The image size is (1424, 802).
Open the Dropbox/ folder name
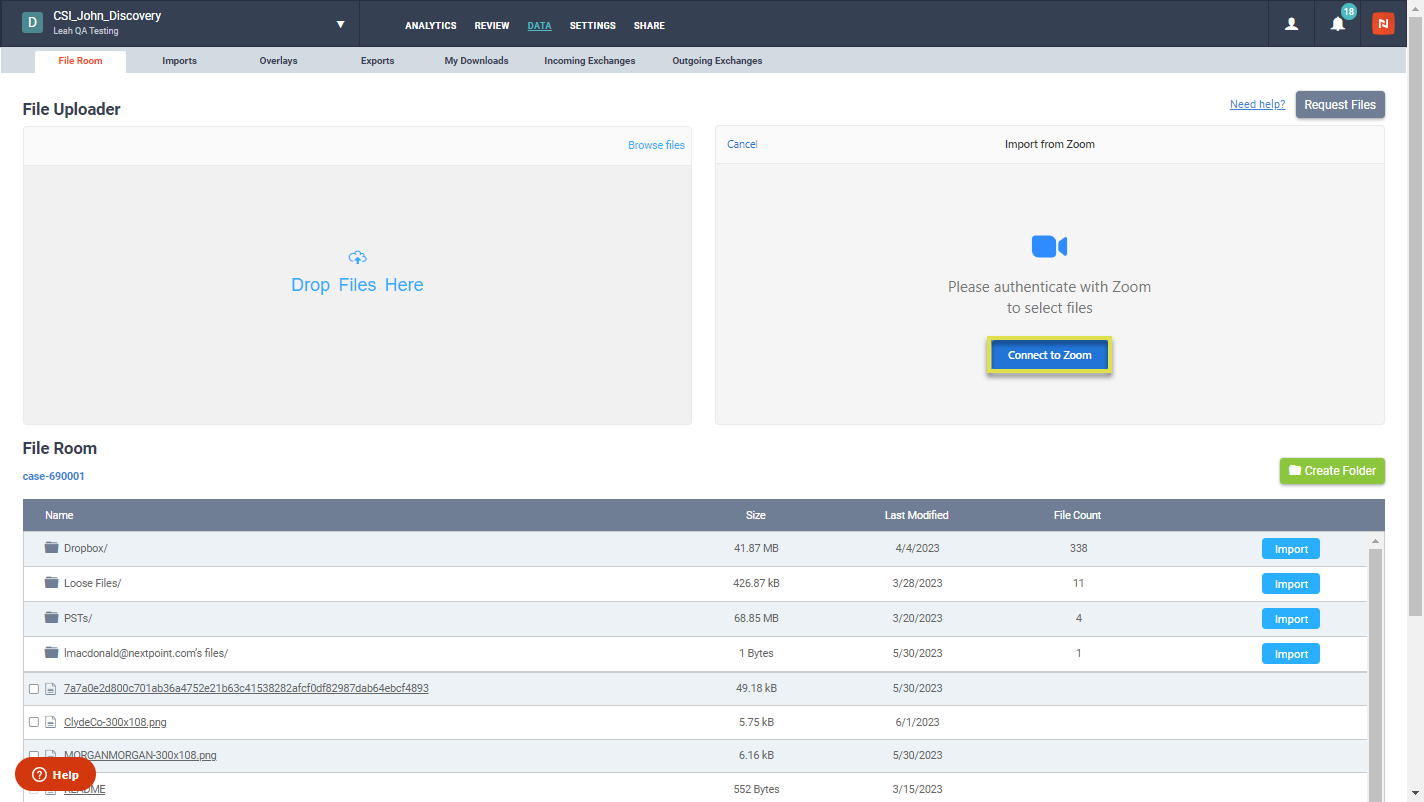point(86,548)
